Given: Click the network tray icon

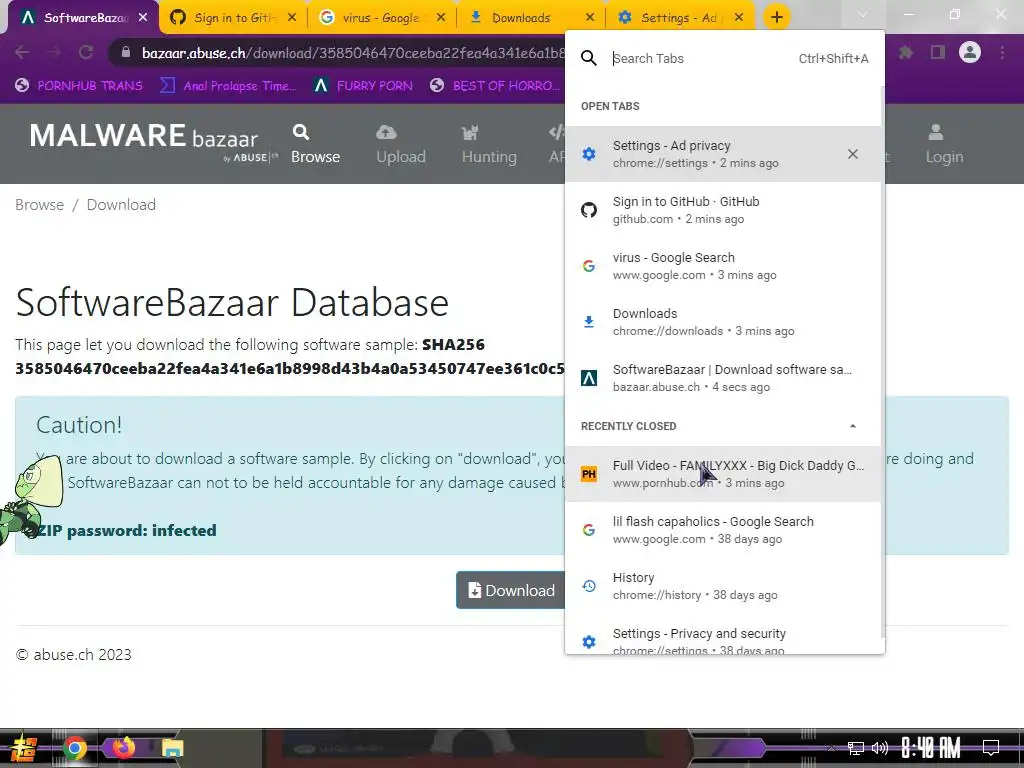Looking at the screenshot, I should (x=855, y=748).
